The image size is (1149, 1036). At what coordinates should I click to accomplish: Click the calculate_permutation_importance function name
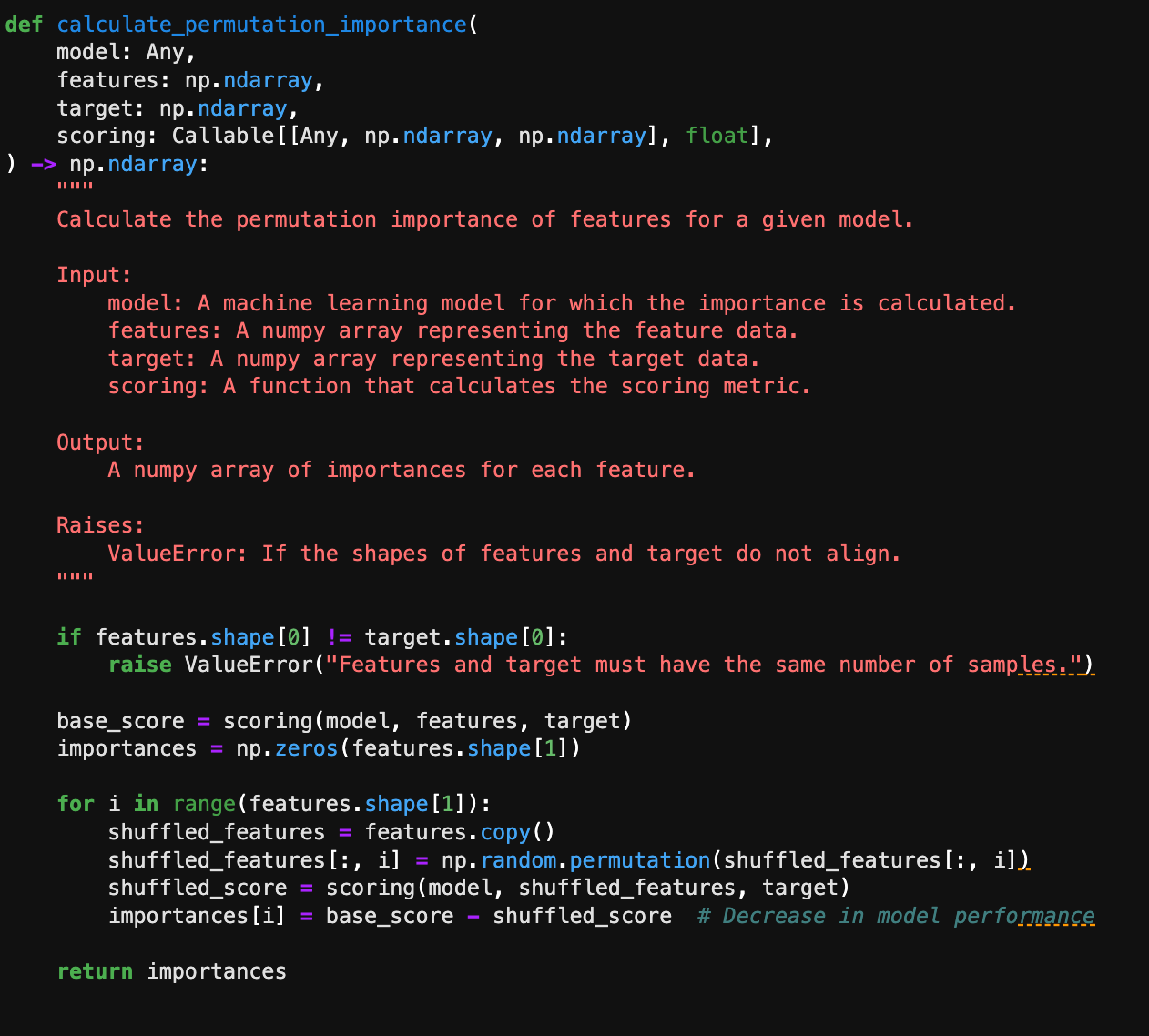coord(261,25)
